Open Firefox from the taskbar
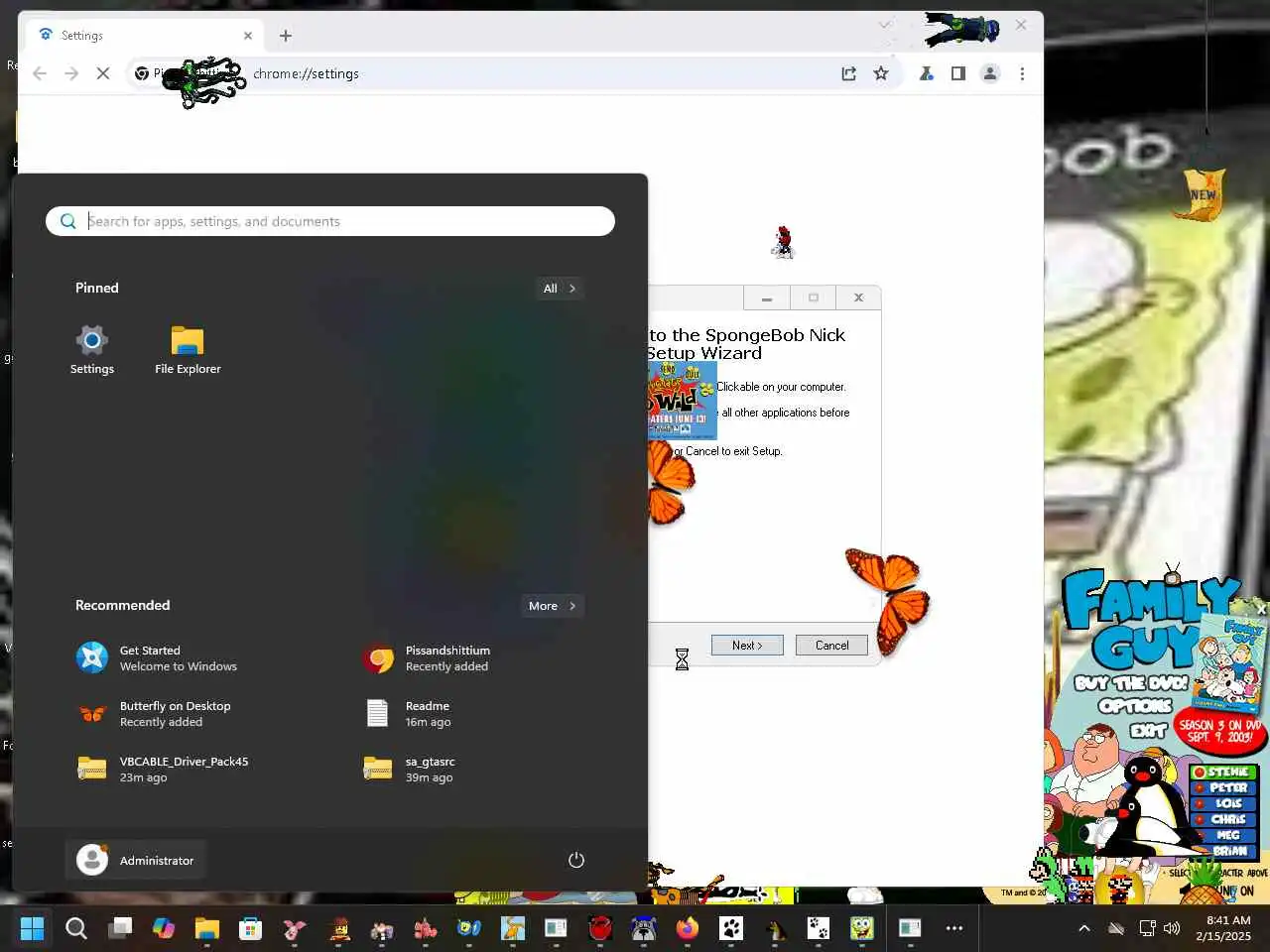 tap(688, 928)
